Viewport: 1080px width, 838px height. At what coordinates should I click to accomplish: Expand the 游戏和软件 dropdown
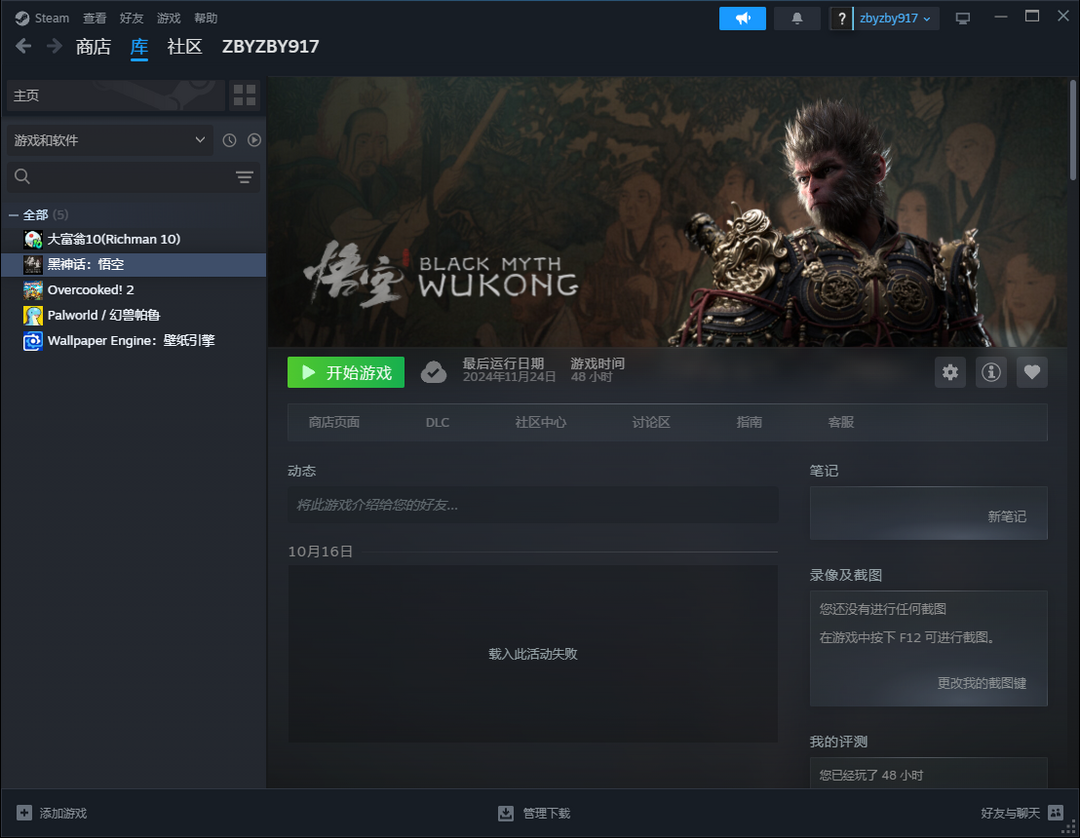click(109, 141)
